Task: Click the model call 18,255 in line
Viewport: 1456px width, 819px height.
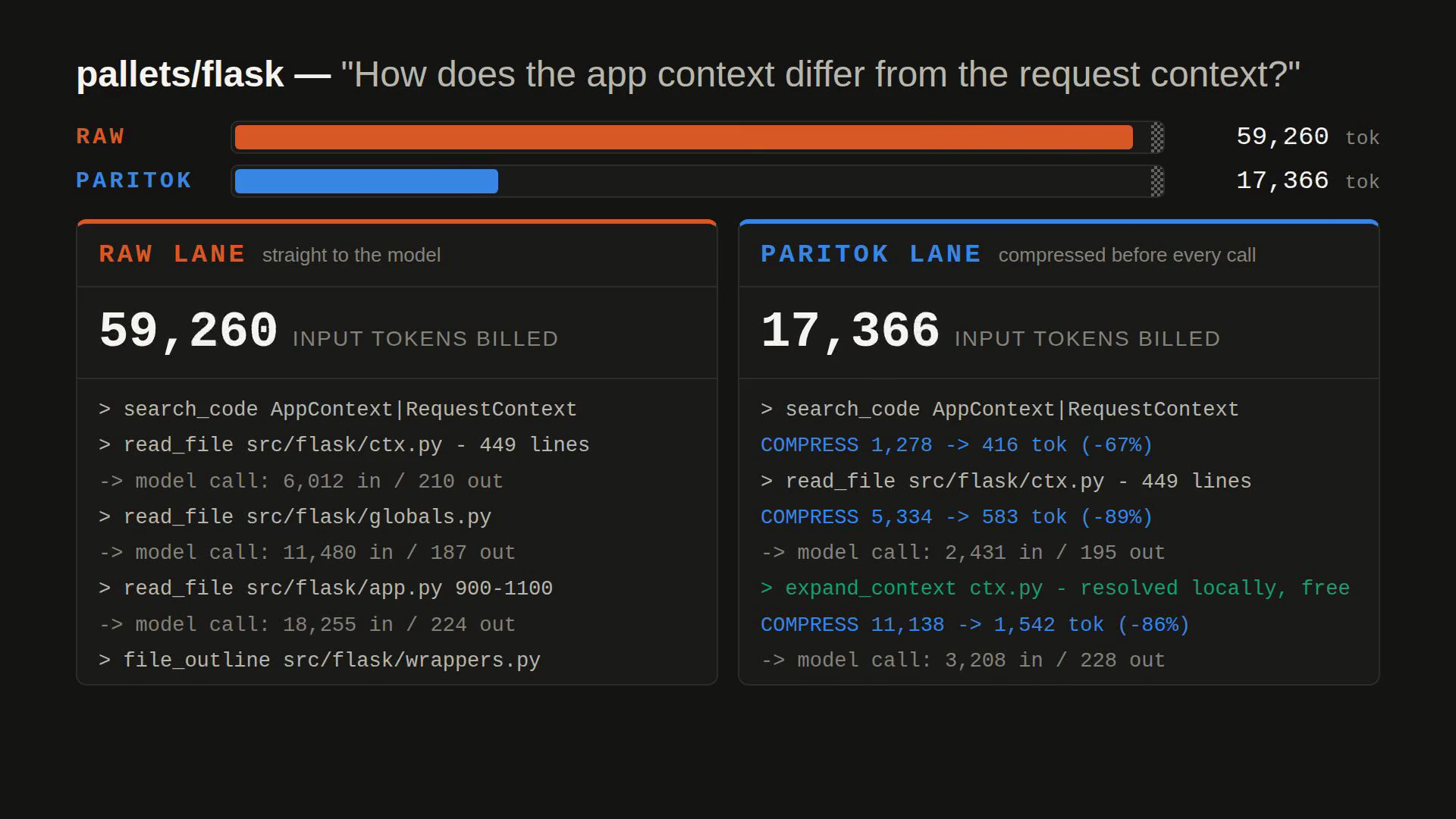Action: [307, 625]
